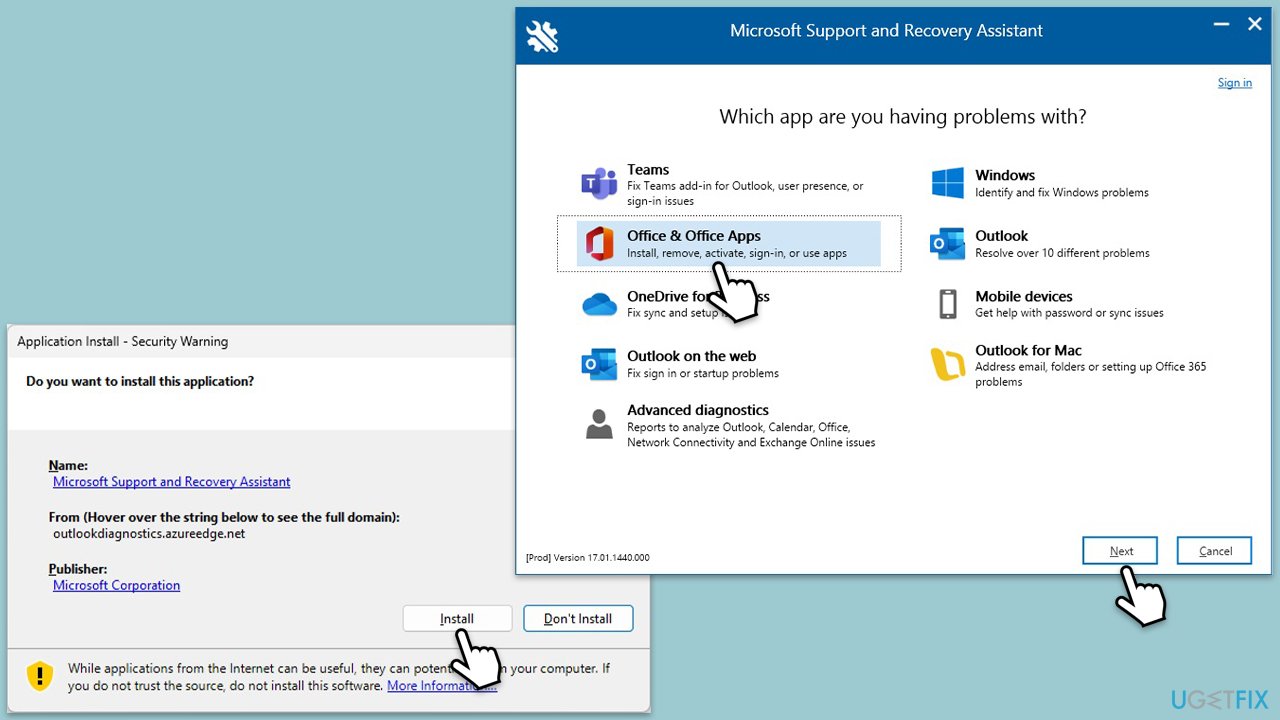Select the Teams app icon

click(x=599, y=184)
